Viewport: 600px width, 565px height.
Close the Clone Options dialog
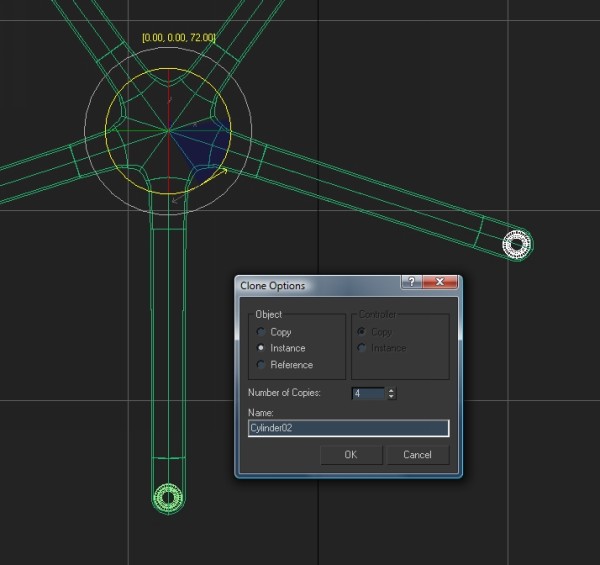[x=440, y=282]
